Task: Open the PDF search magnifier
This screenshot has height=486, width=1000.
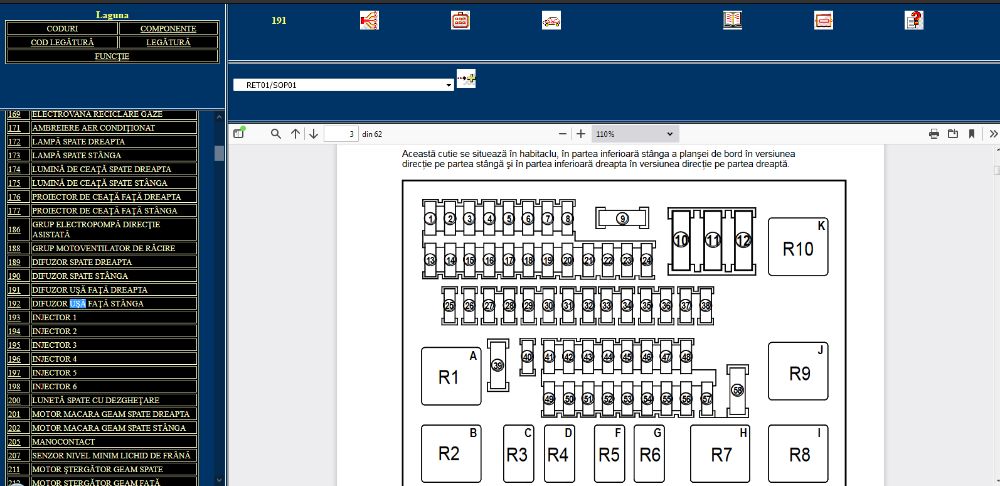Action: 276,134
